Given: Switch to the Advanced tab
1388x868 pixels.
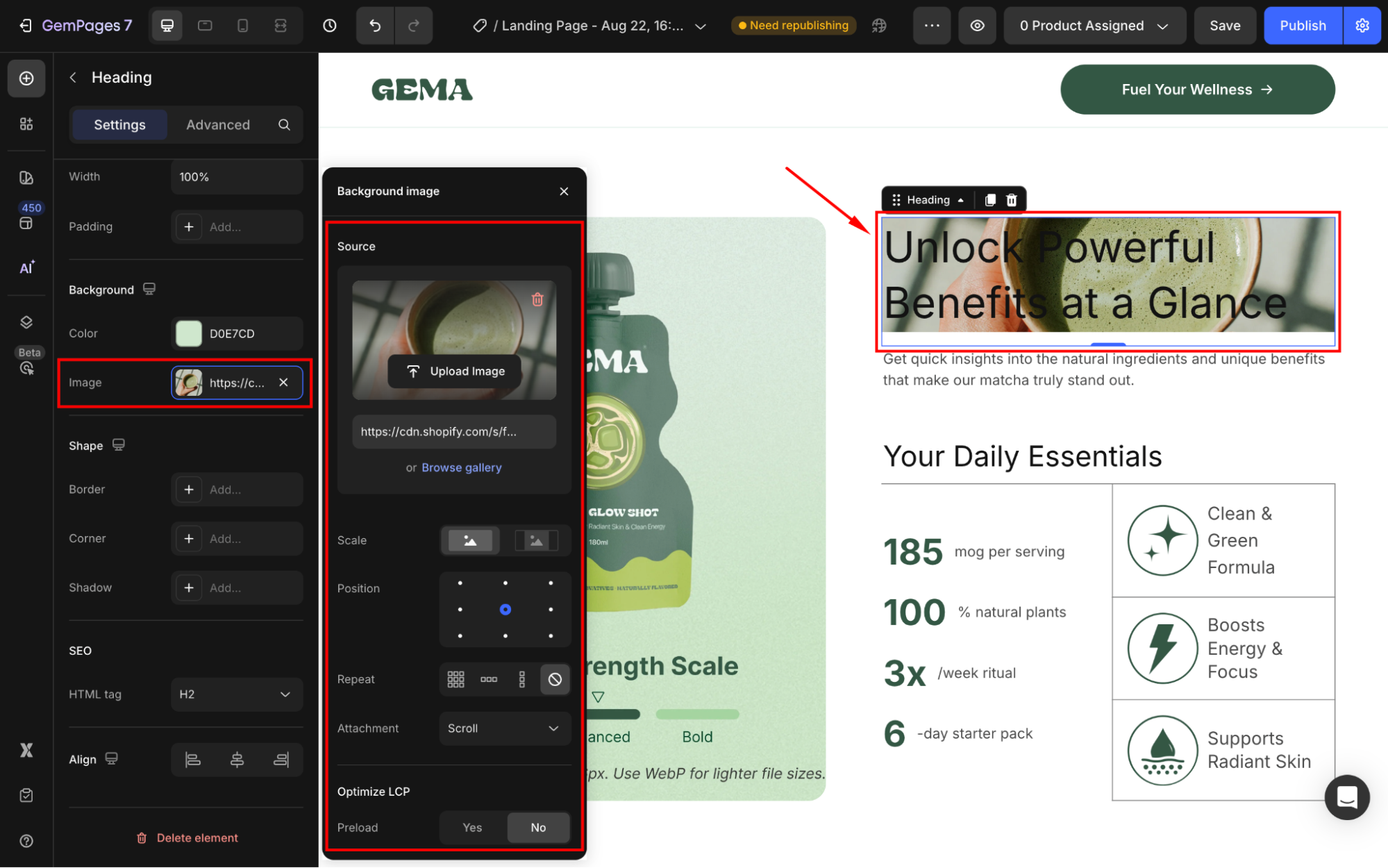Looking at the screenshot, I should click(218, 125).
